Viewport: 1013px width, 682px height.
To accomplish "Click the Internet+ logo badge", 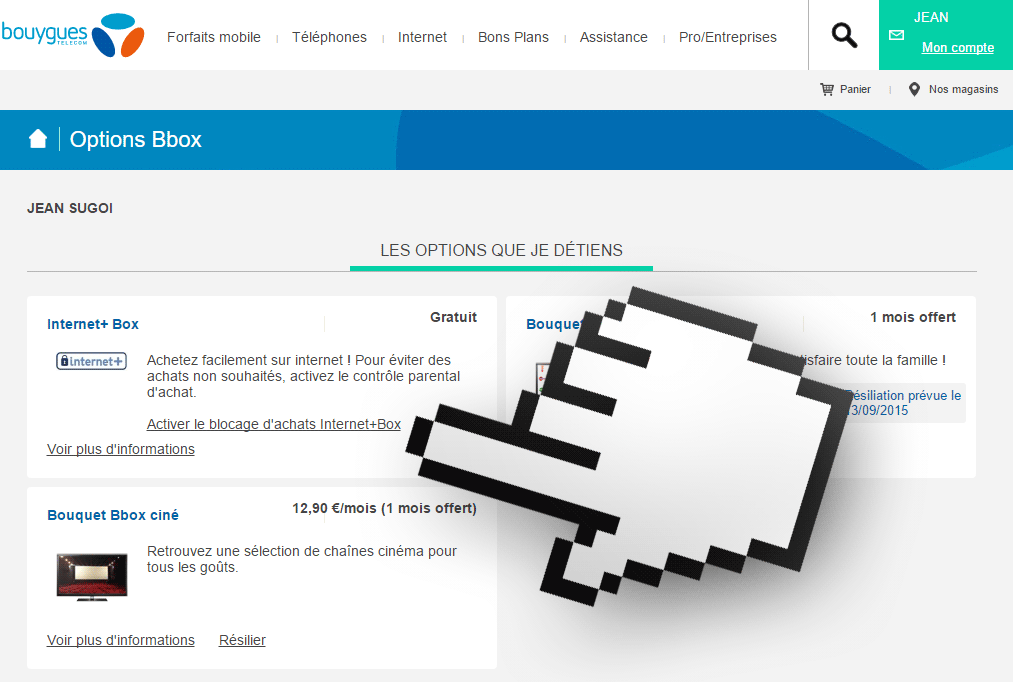I will tap(91, 361).
